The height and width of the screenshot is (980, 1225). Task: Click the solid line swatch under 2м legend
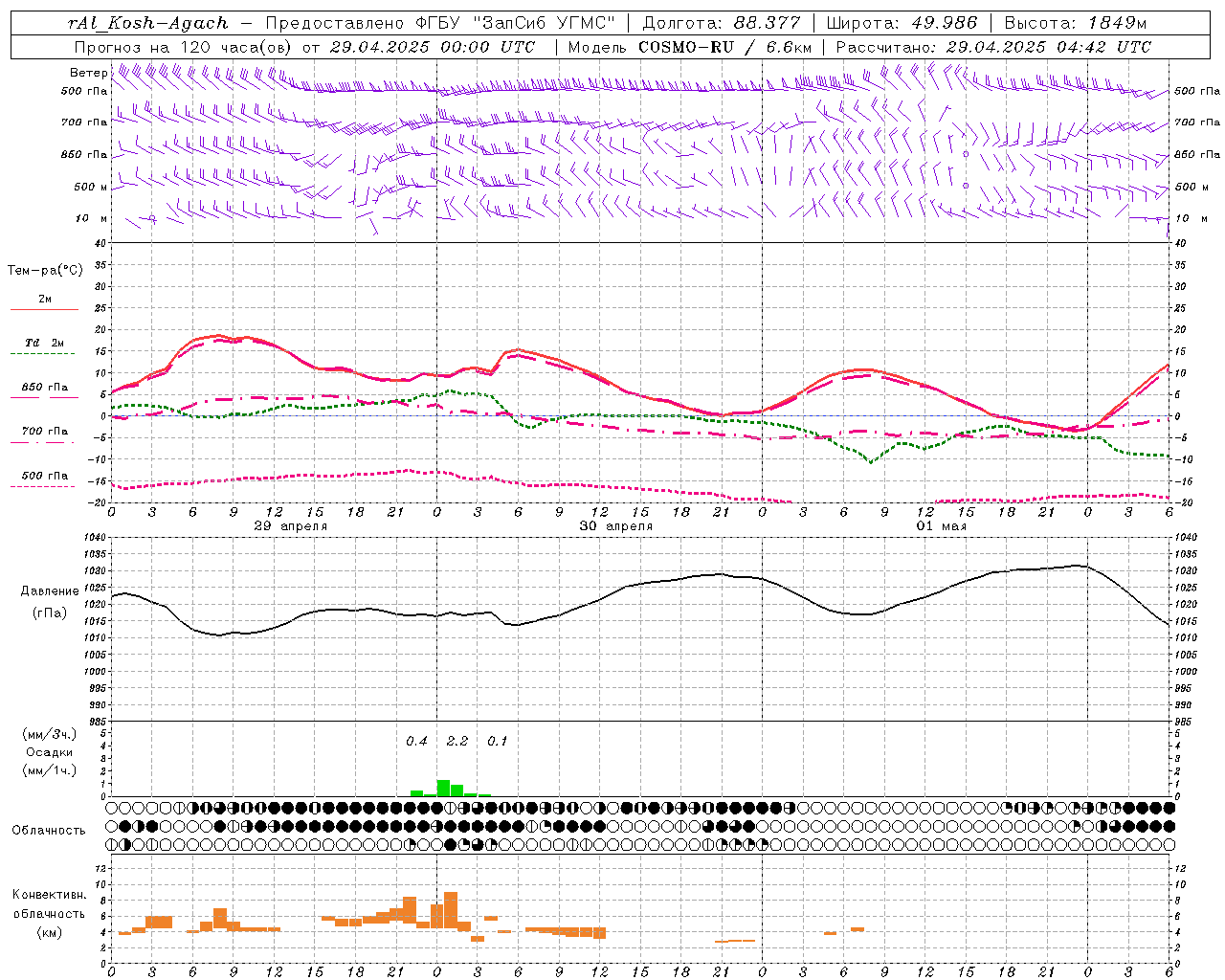coord(44,309)
